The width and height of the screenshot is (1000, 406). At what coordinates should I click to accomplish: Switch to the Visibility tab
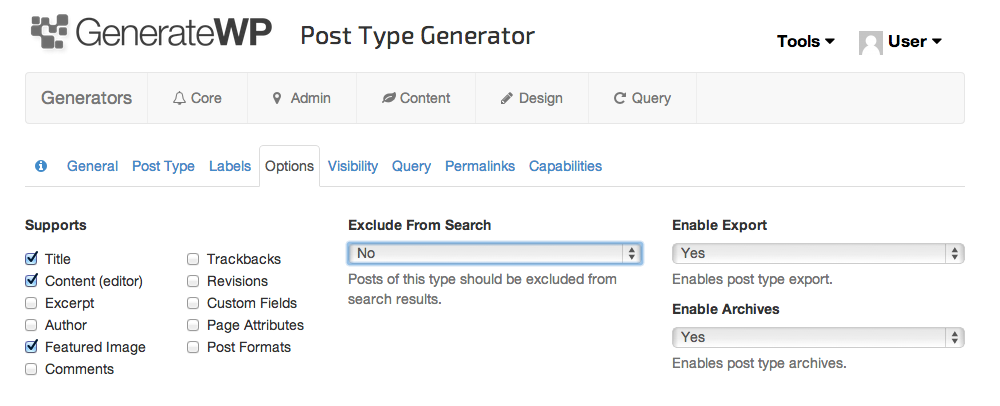(x=353, y=166)
